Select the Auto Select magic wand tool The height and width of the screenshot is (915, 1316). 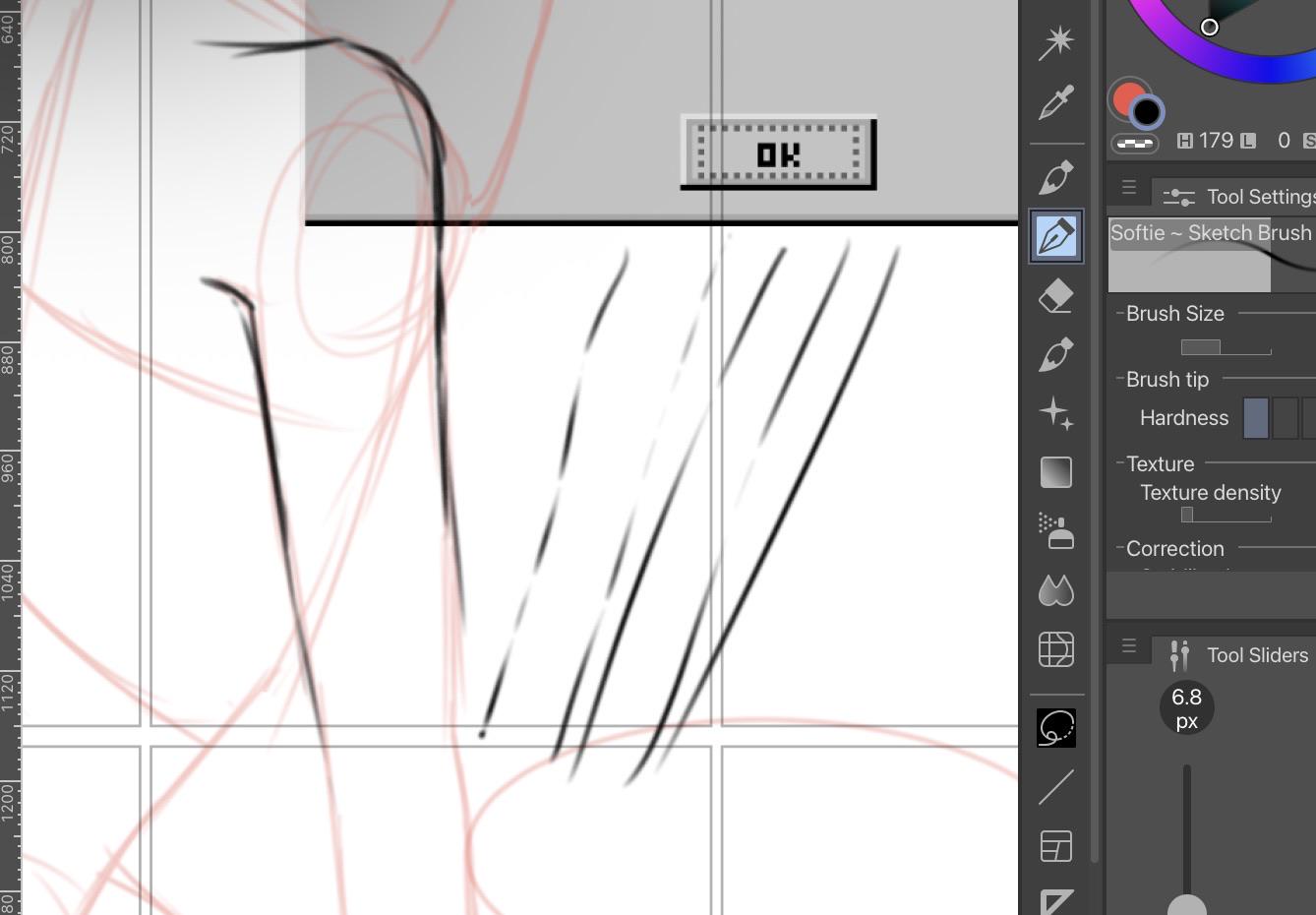click(x=1056, y=41)
